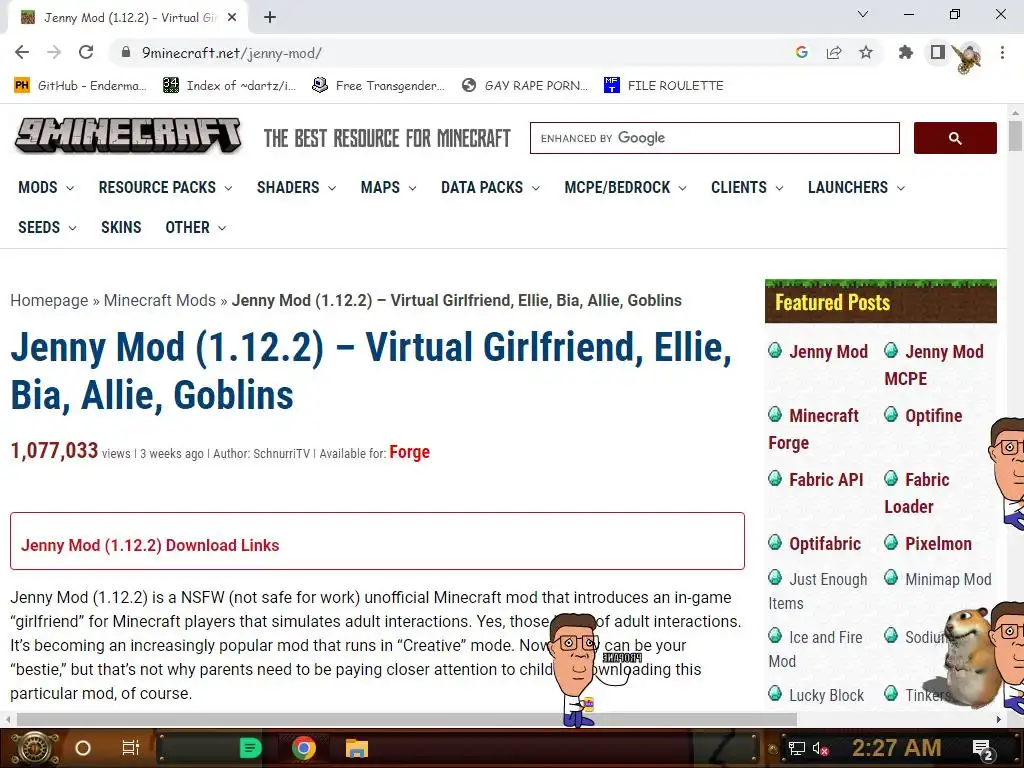1024x768 pixels.
Task: Focus the Google enhanced search field
Action: coord(714,138)
